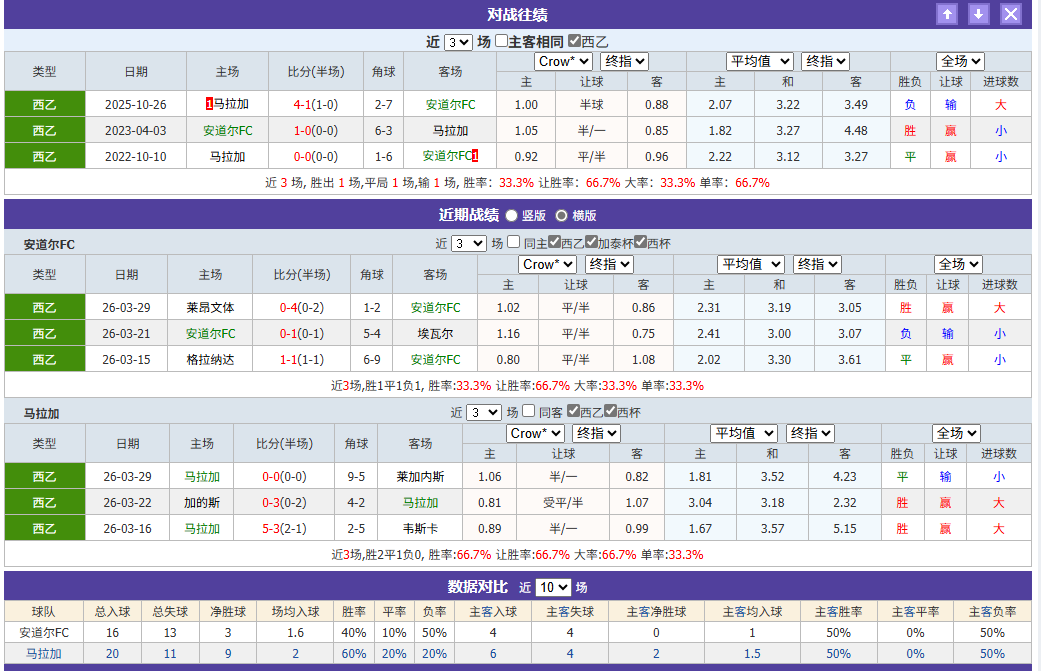This screenshot has width=1041, height=671.
Task: Click the down arrow icon in 对战往绩 header
Action: (977, 14)
